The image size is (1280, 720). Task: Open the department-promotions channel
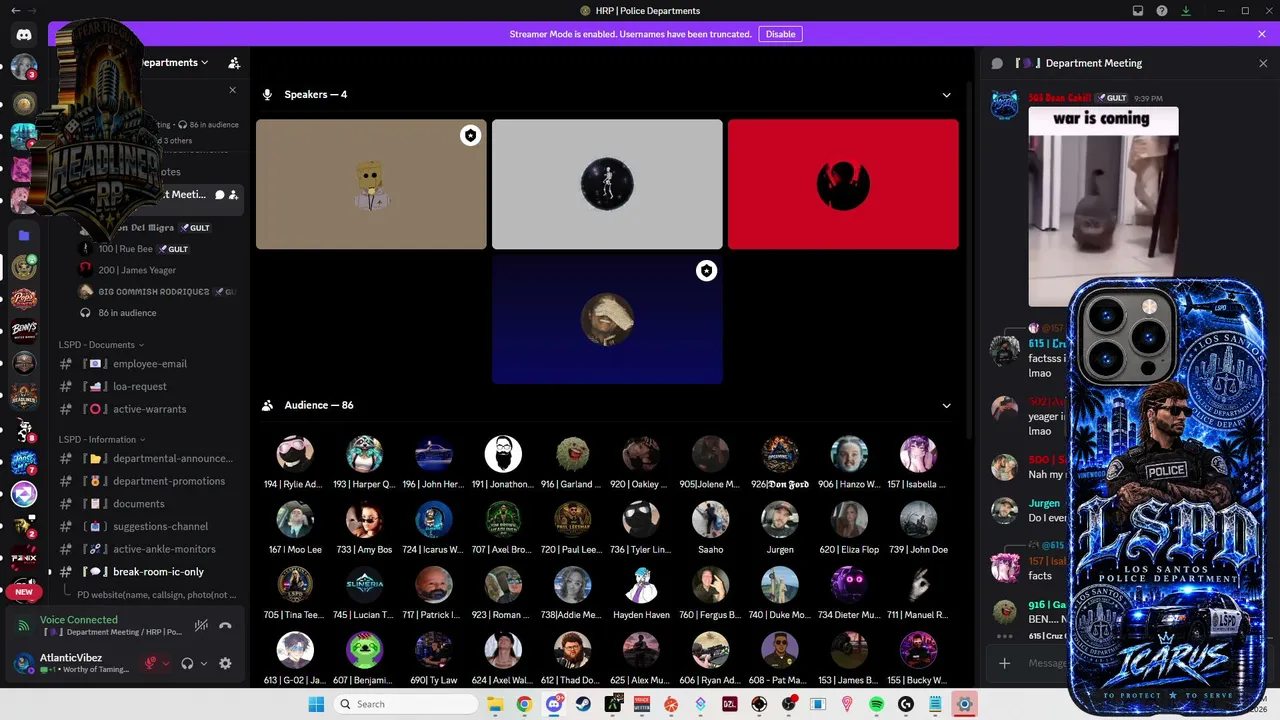pyautogui.click(x=150, y=481)
